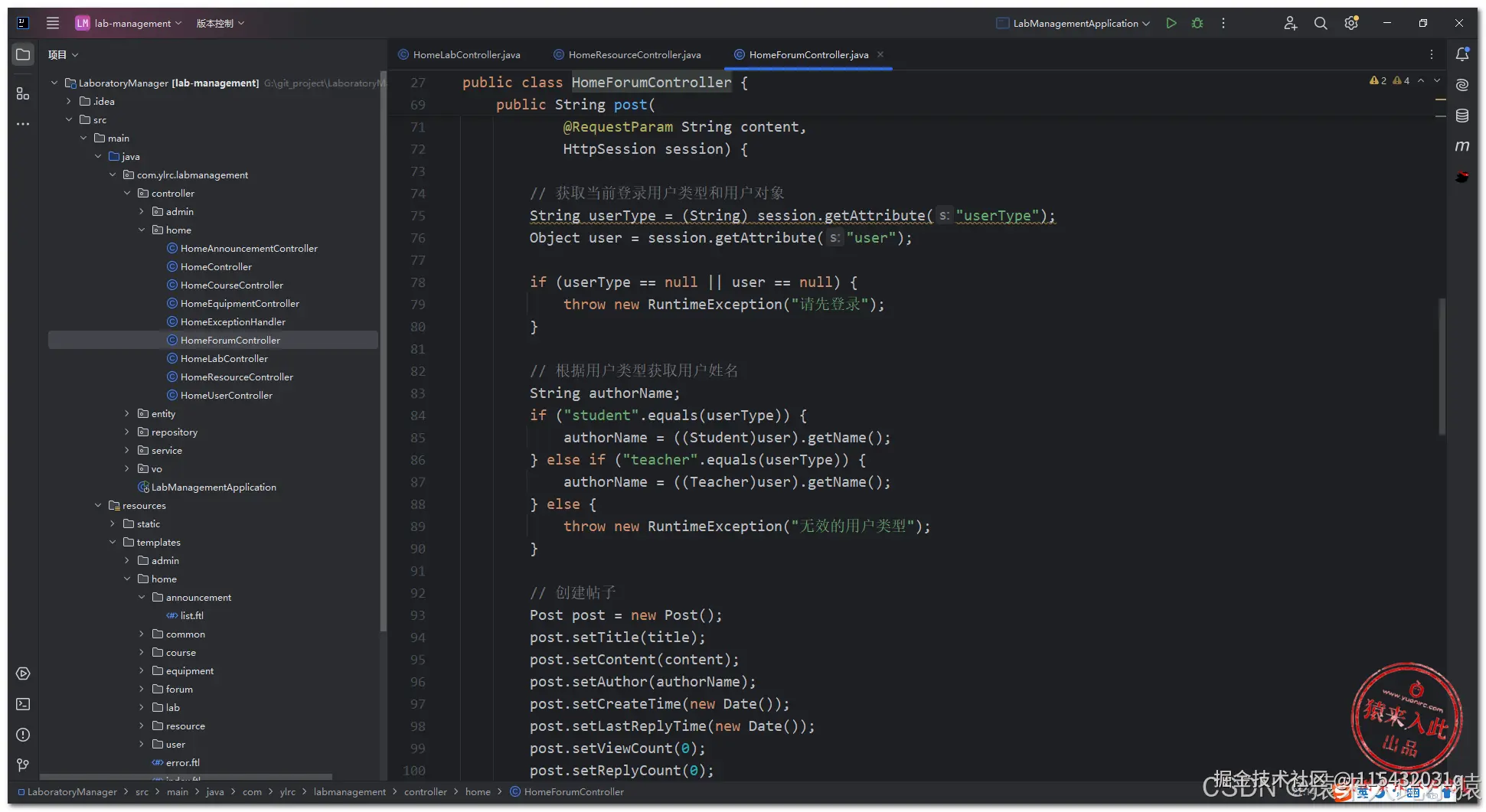Click the IntelliJ logo icon
The height and width of the screenshot is (812, 1486).
23,23
